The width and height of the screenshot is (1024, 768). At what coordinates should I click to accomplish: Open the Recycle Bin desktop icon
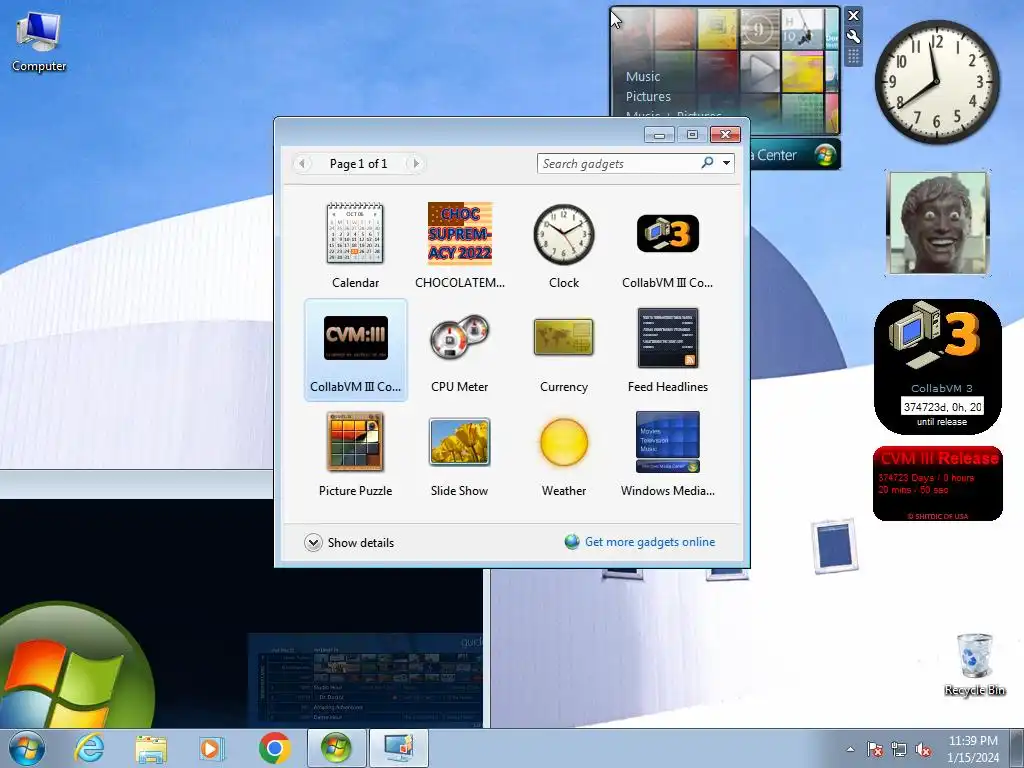click(x=974, y=664)
